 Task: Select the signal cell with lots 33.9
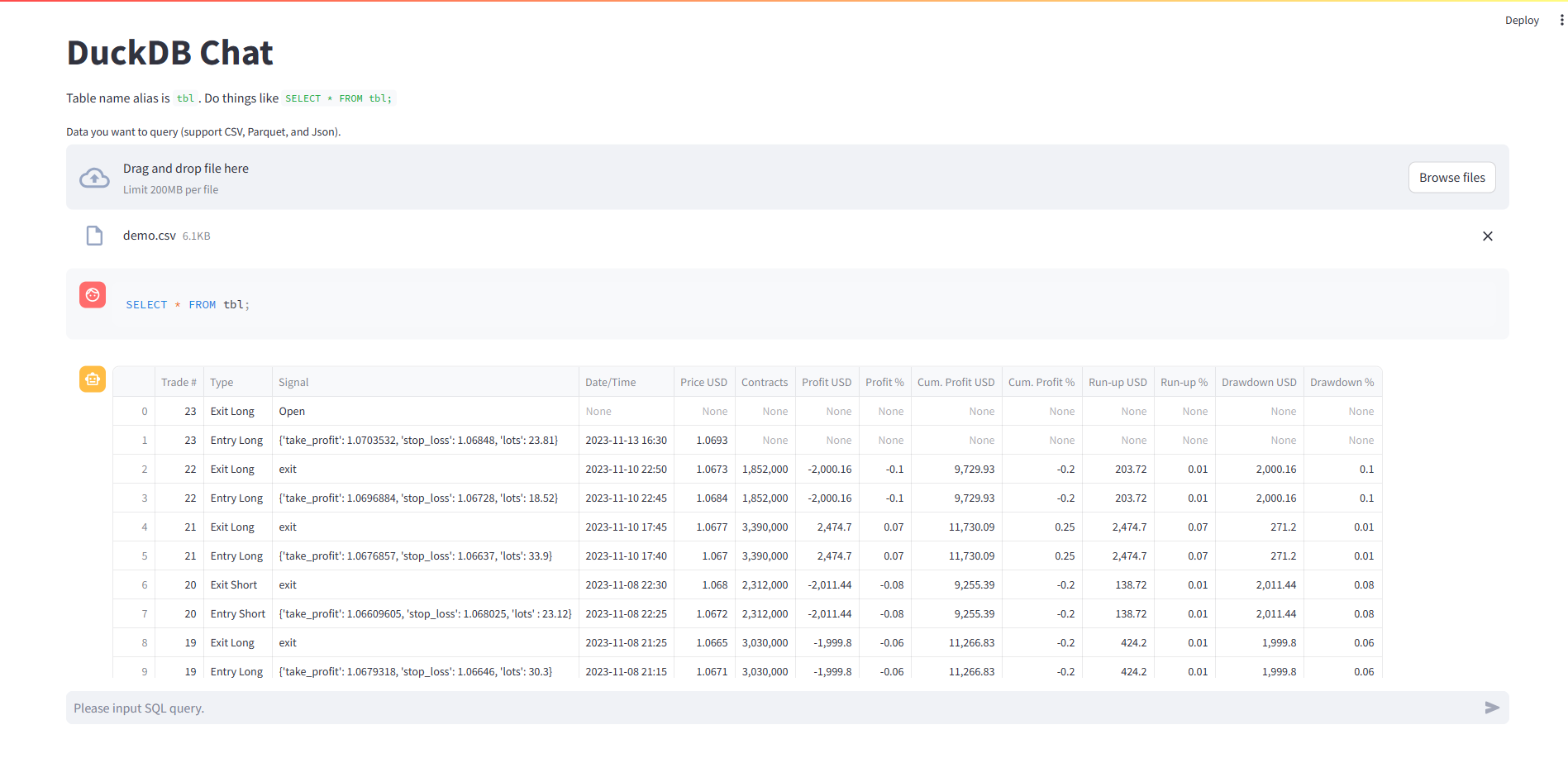tap(425, 556)
